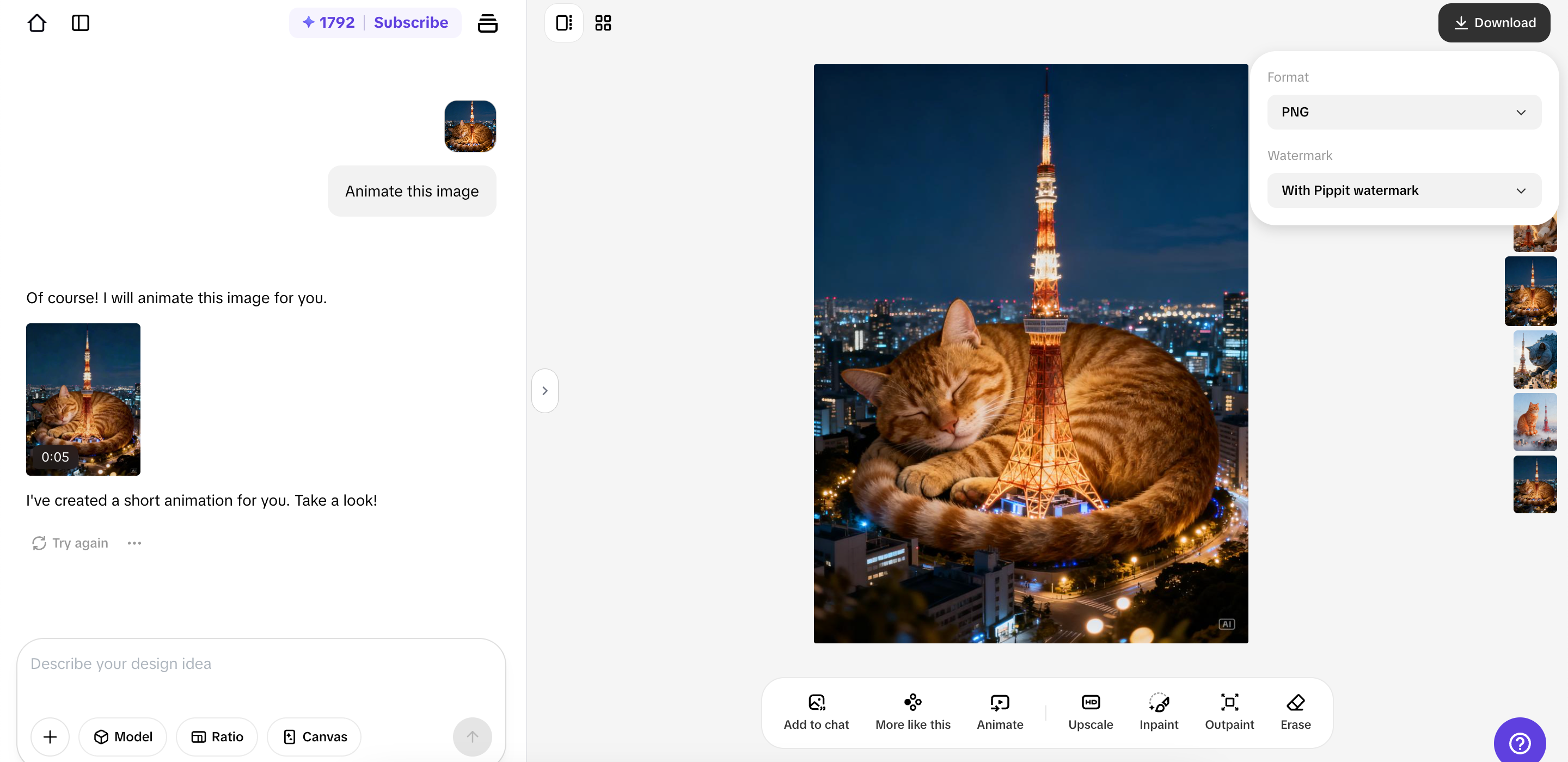Click Add to chat icon
Screen dimensions: 1568x762
[x=816, y=711]
